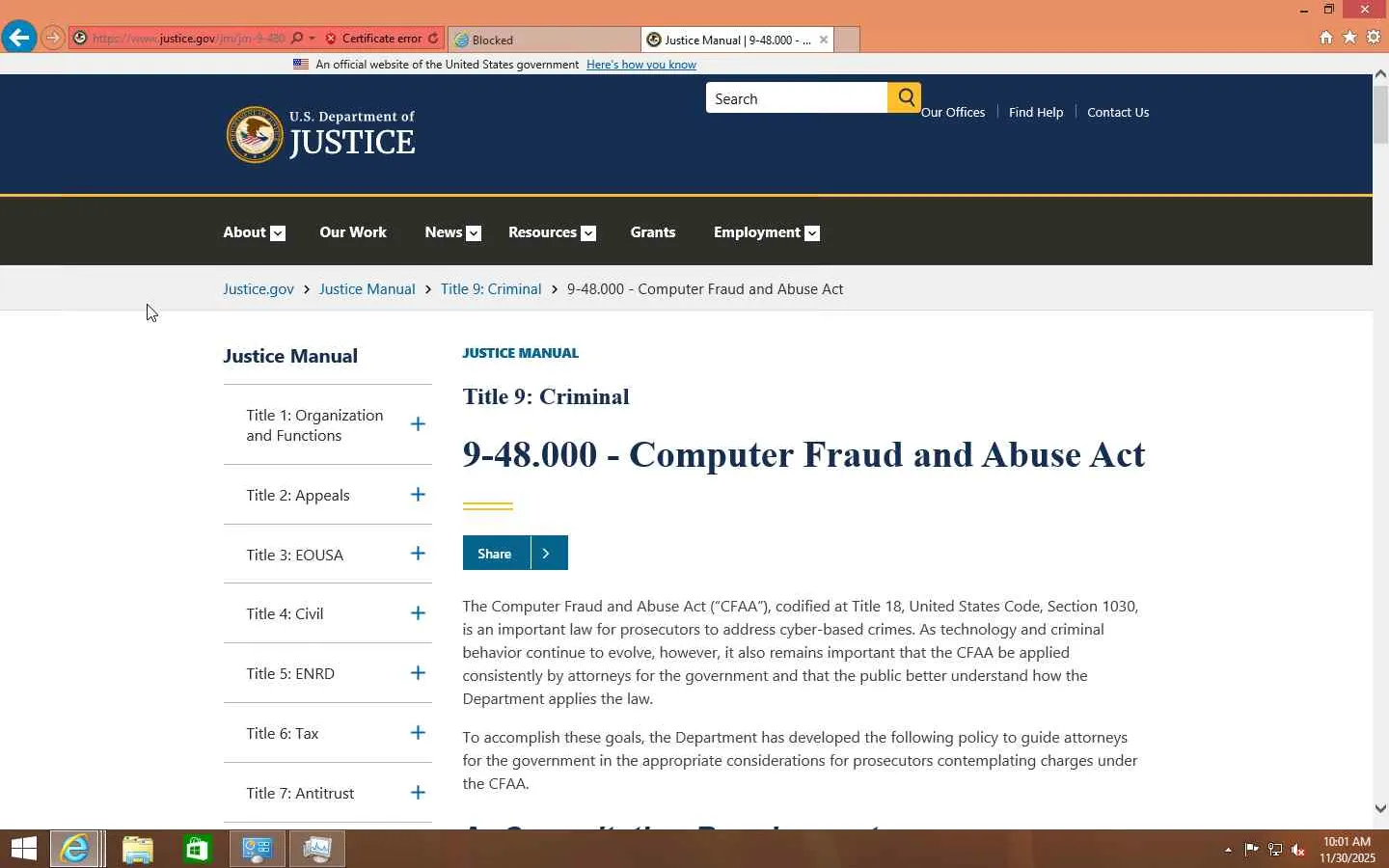Viewport: 1389px width, 868px height.
Task: Open the About navigation item
Action: (244, 232)
